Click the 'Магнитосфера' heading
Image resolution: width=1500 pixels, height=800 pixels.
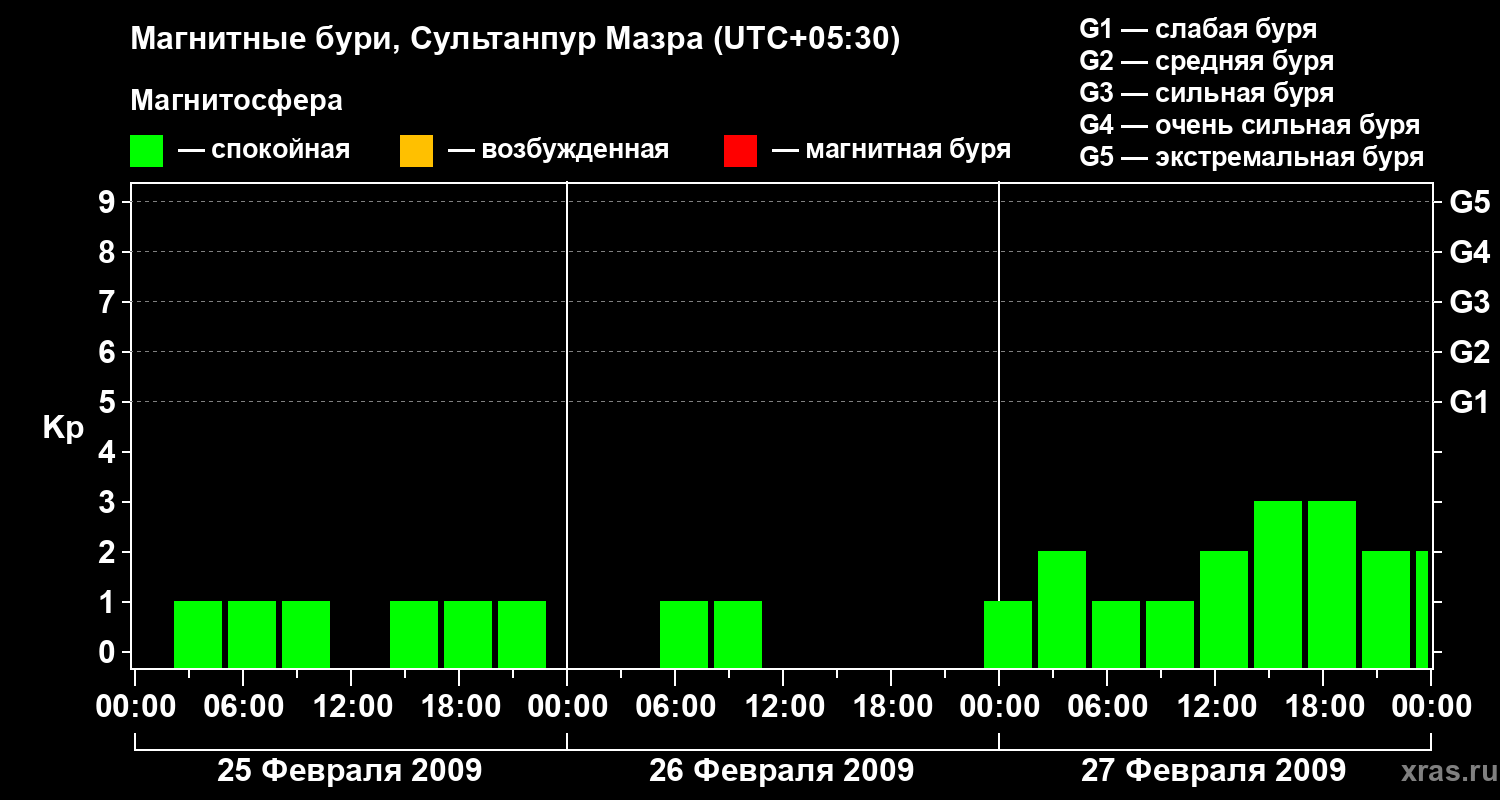(237, 101)
